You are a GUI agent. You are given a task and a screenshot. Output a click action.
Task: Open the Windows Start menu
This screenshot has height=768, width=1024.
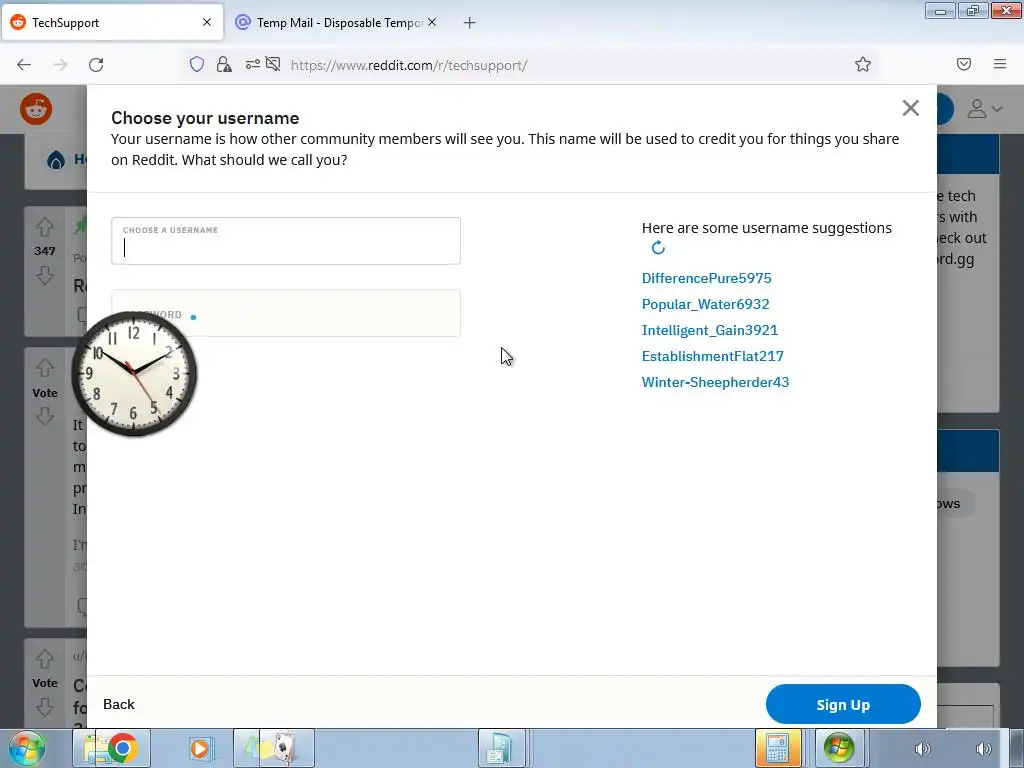(x=27, y=748)
